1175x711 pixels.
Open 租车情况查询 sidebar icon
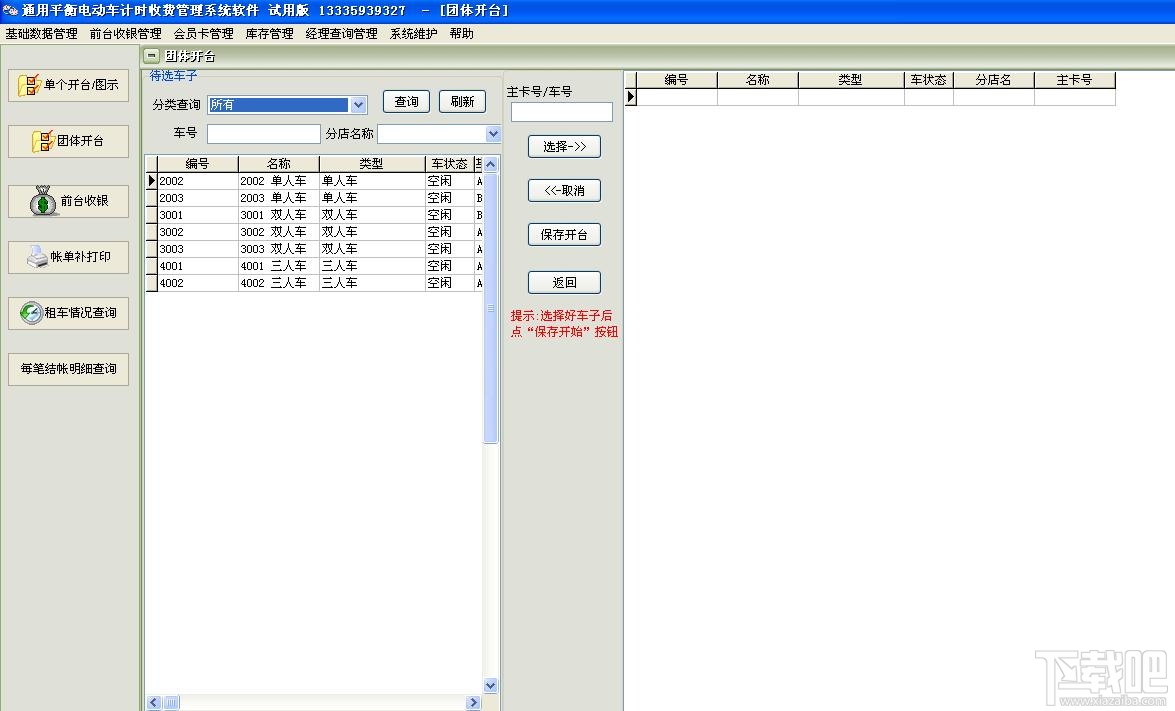[31, 312]
